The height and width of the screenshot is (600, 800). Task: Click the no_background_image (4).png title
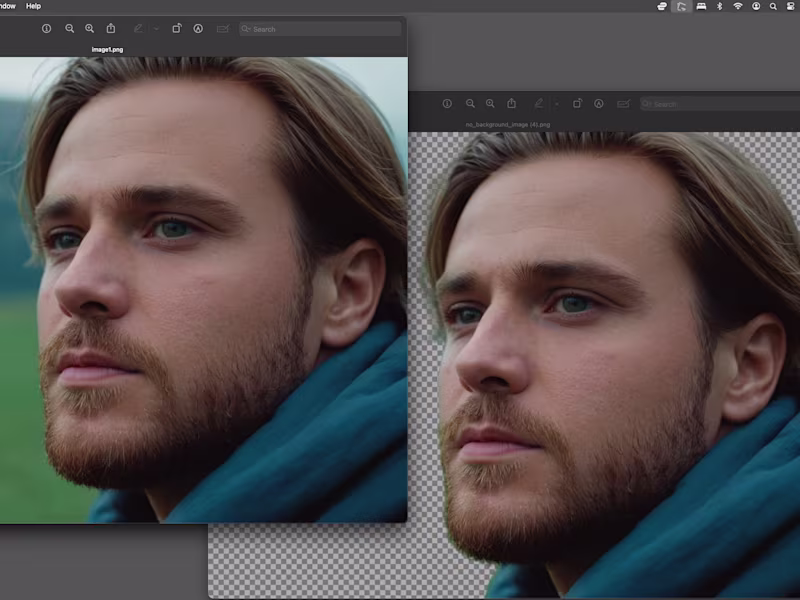[x=508, y=124]
